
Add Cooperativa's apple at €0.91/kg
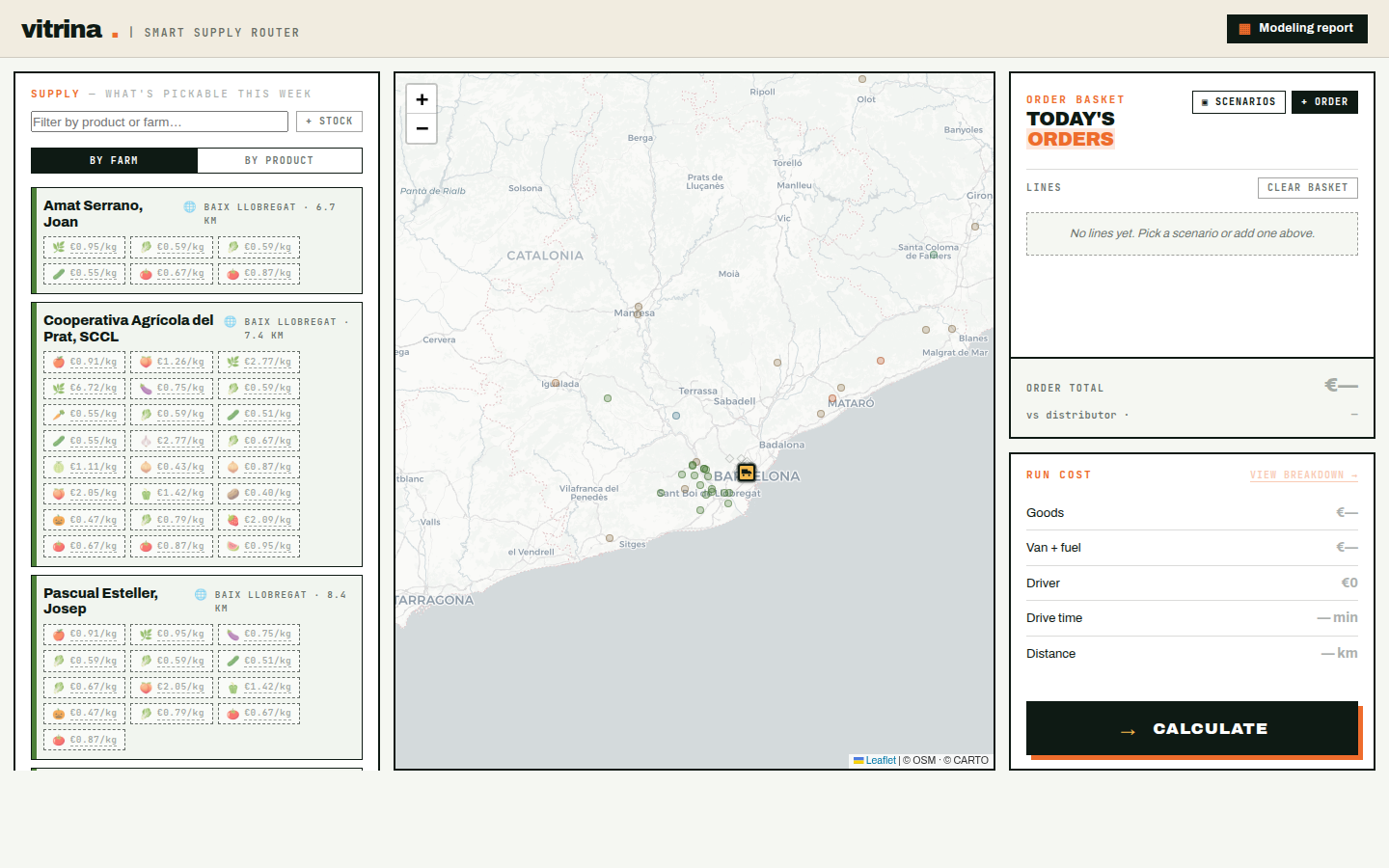point(85,362)
